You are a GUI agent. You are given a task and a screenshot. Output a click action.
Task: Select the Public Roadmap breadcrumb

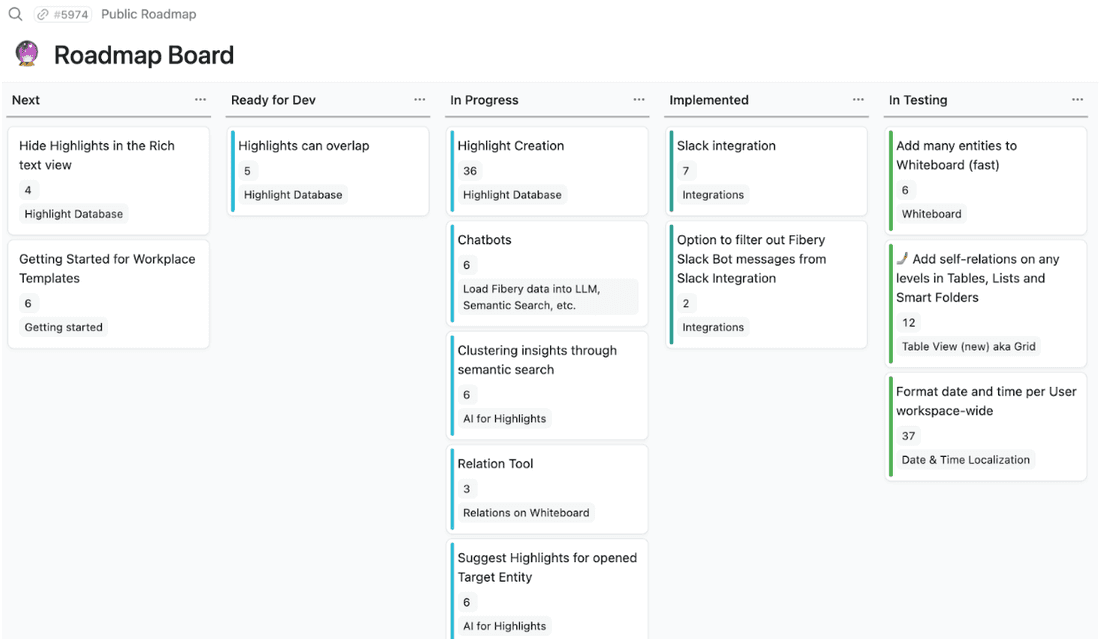click(x=148, y=14)
